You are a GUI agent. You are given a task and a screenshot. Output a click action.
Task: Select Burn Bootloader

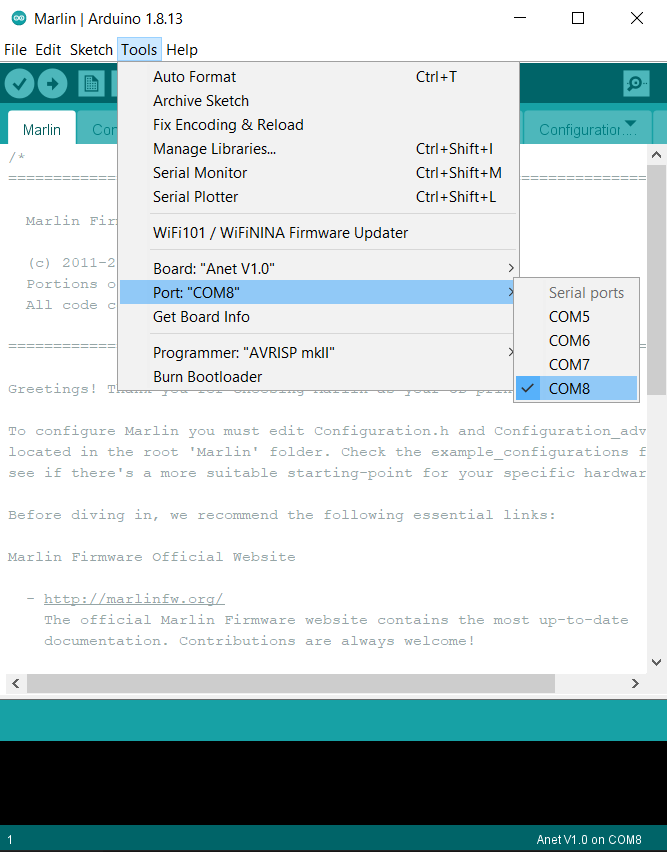click(318, 377)
